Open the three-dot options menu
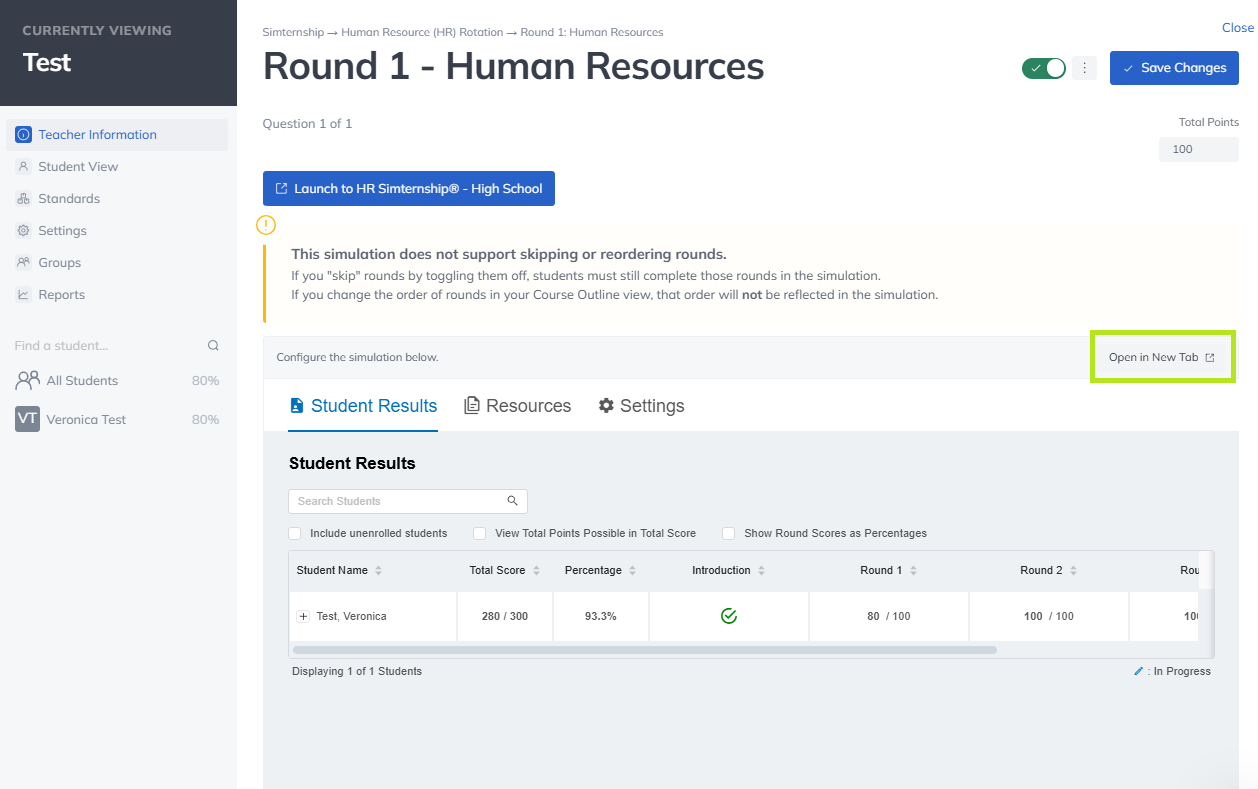This screenshot has width=1258, height=789. tap(1084, 68)
